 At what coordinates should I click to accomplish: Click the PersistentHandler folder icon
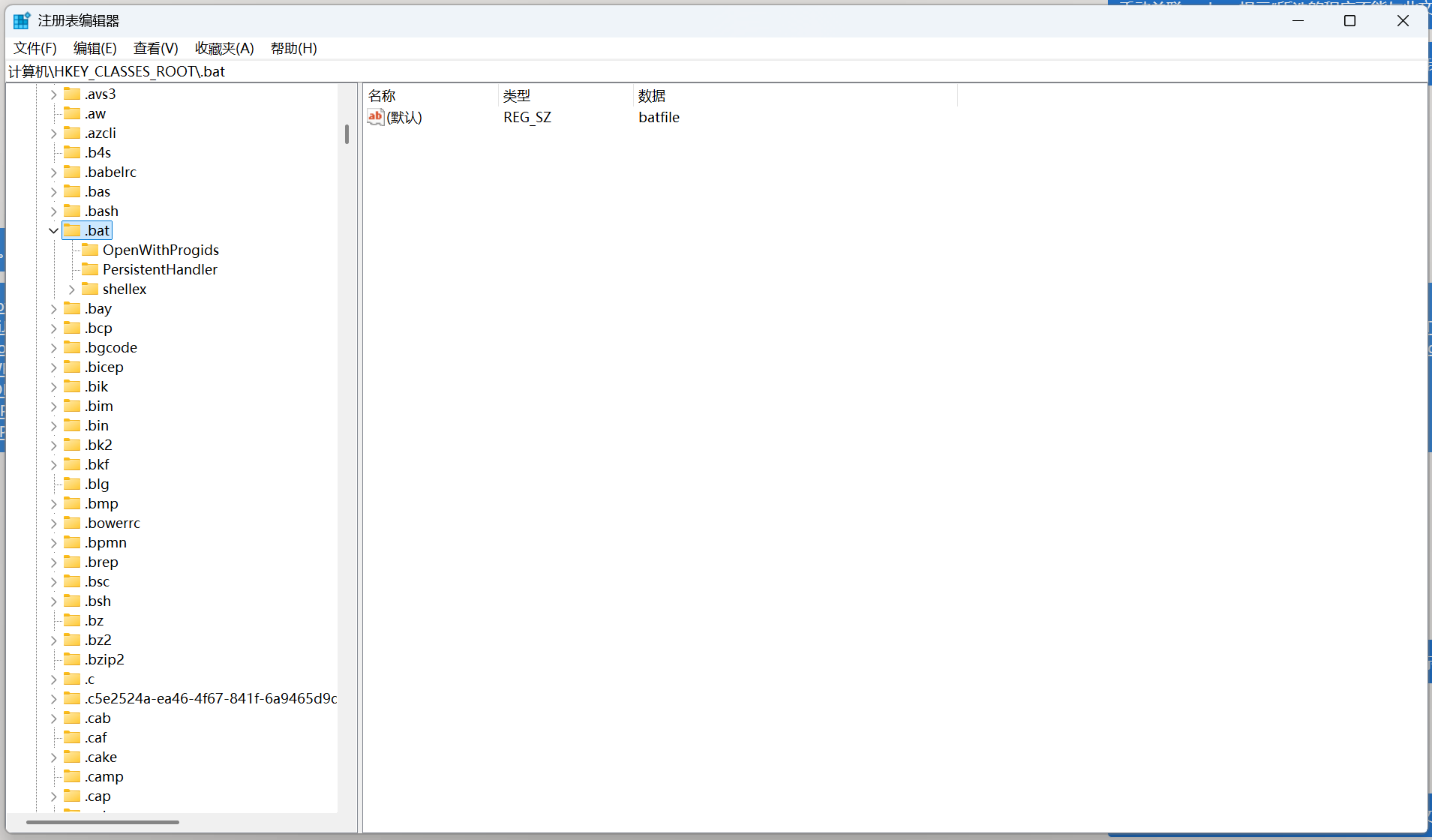tap(90, 268)
